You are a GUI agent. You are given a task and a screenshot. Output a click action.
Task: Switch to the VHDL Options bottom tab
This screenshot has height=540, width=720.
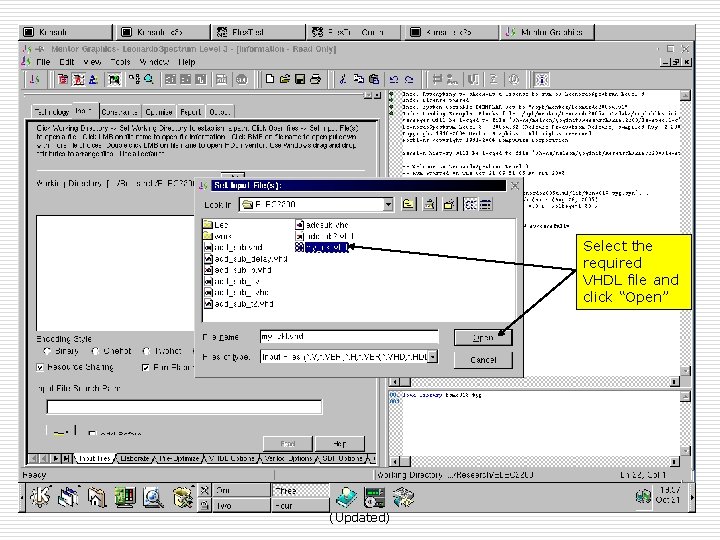(232, 458)
